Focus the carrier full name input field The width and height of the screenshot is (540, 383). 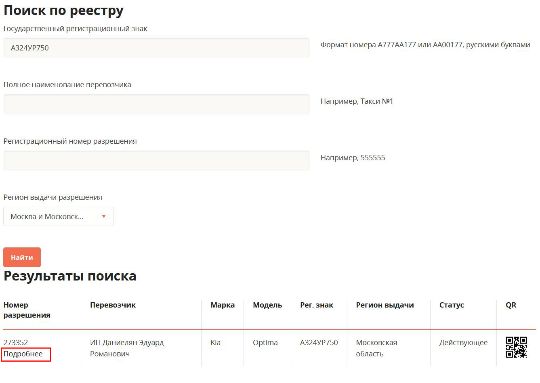(156, 104)
